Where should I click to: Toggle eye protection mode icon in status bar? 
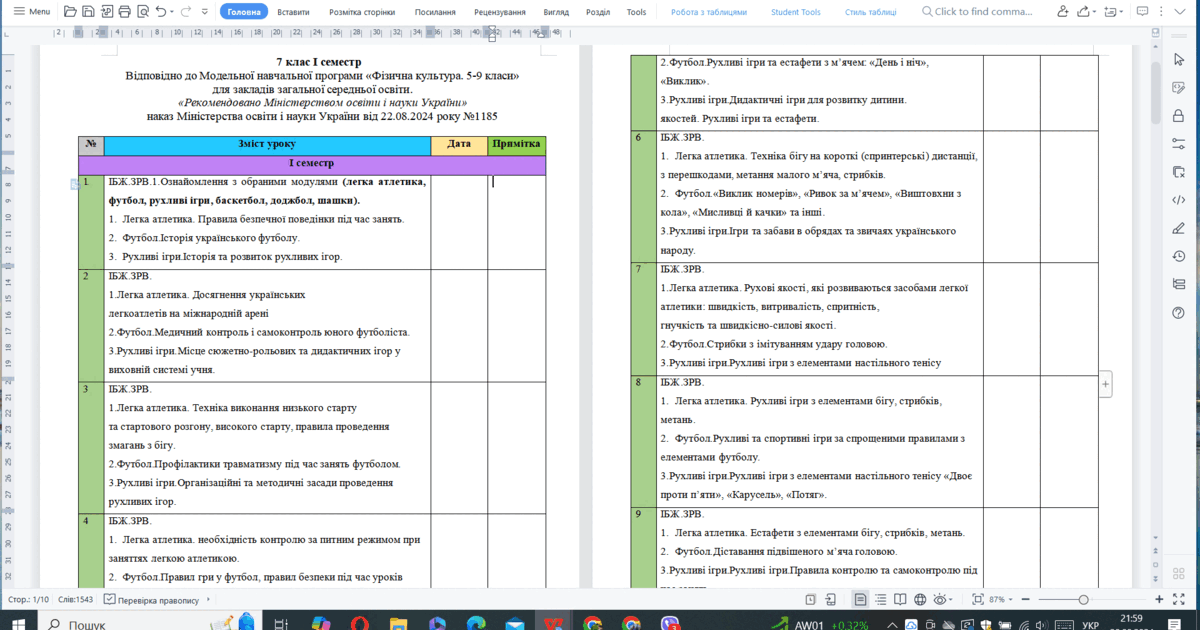coord(939,600)
